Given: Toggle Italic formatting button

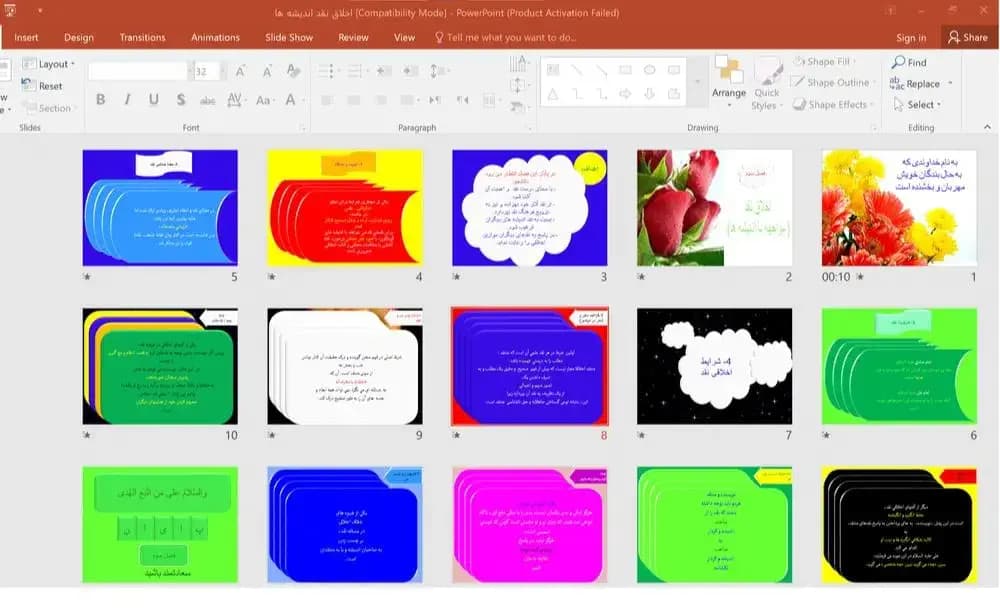Looking at the screenshot, I should tap(127, 99).
